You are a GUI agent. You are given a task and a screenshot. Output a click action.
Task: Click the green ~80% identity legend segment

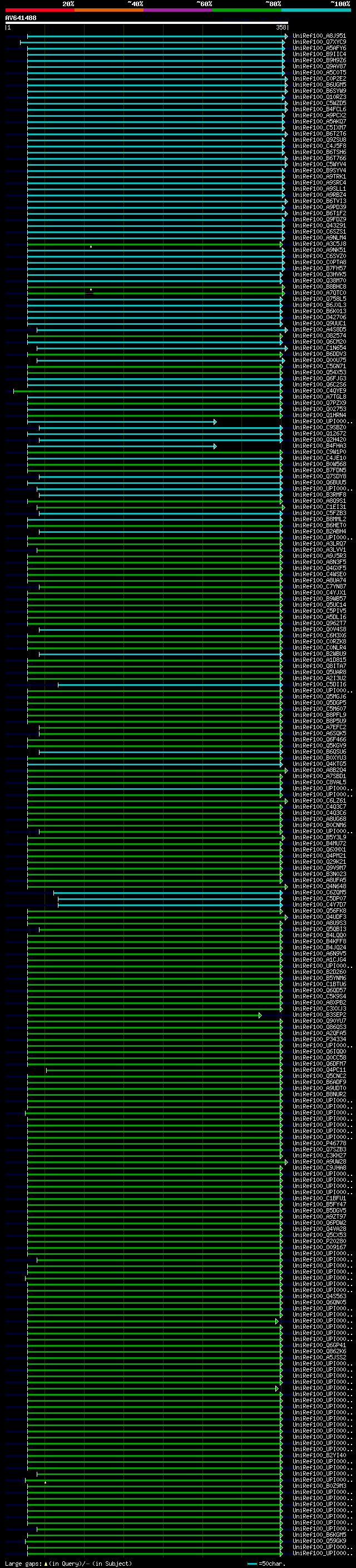pyautogui.click(x=247, y=10)
